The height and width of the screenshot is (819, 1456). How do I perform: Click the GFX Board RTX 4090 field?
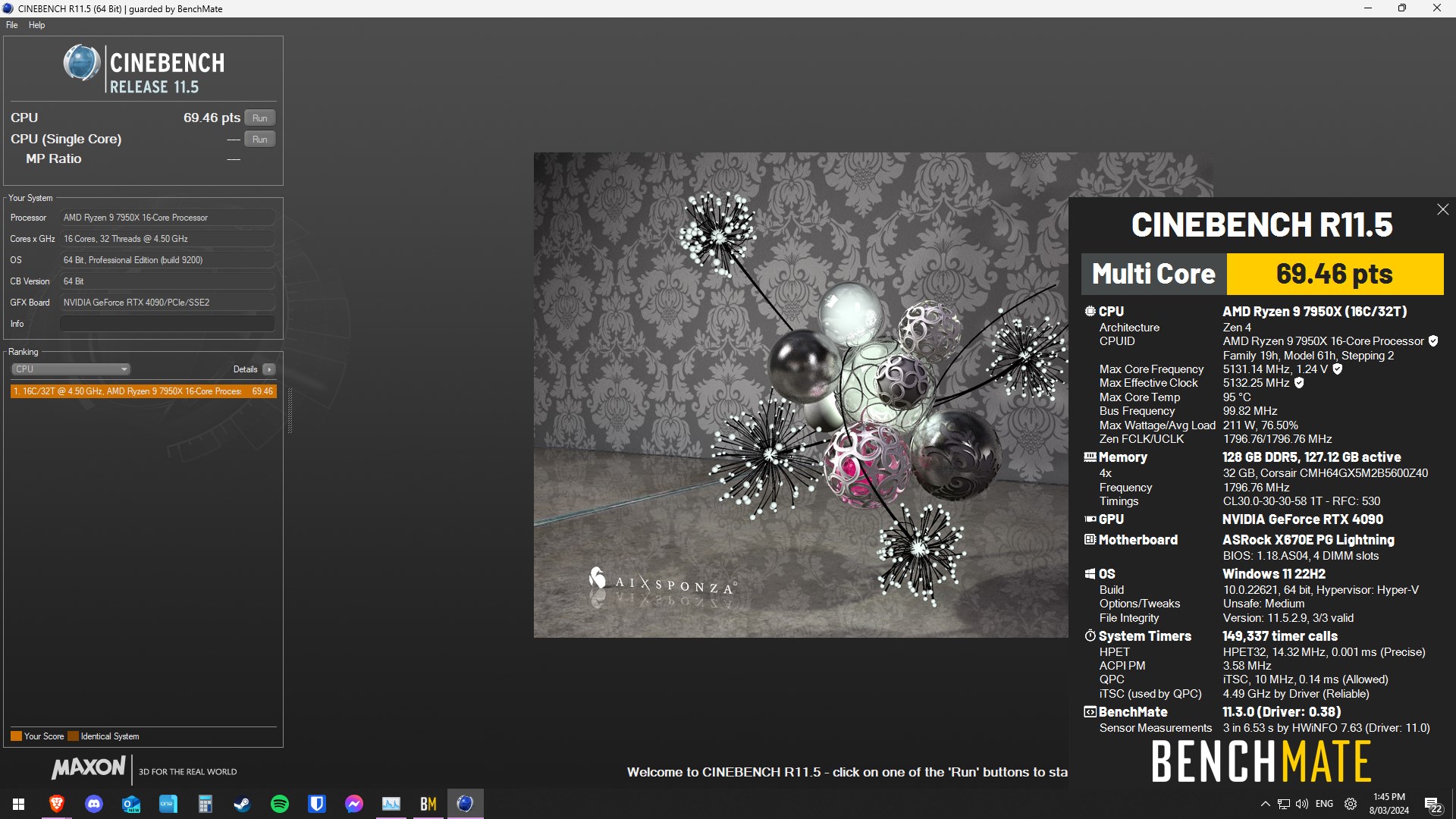pyautogui.click(x=167, y=303)
